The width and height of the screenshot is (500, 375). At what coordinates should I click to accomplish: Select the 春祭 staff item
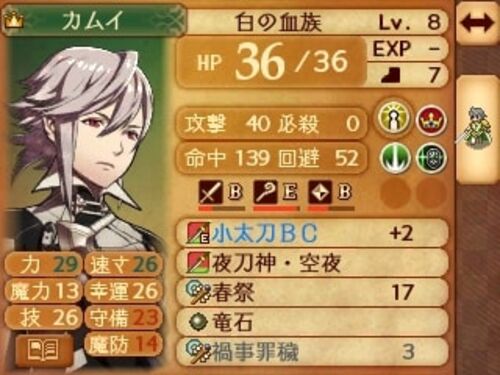[x=312, y=292]
